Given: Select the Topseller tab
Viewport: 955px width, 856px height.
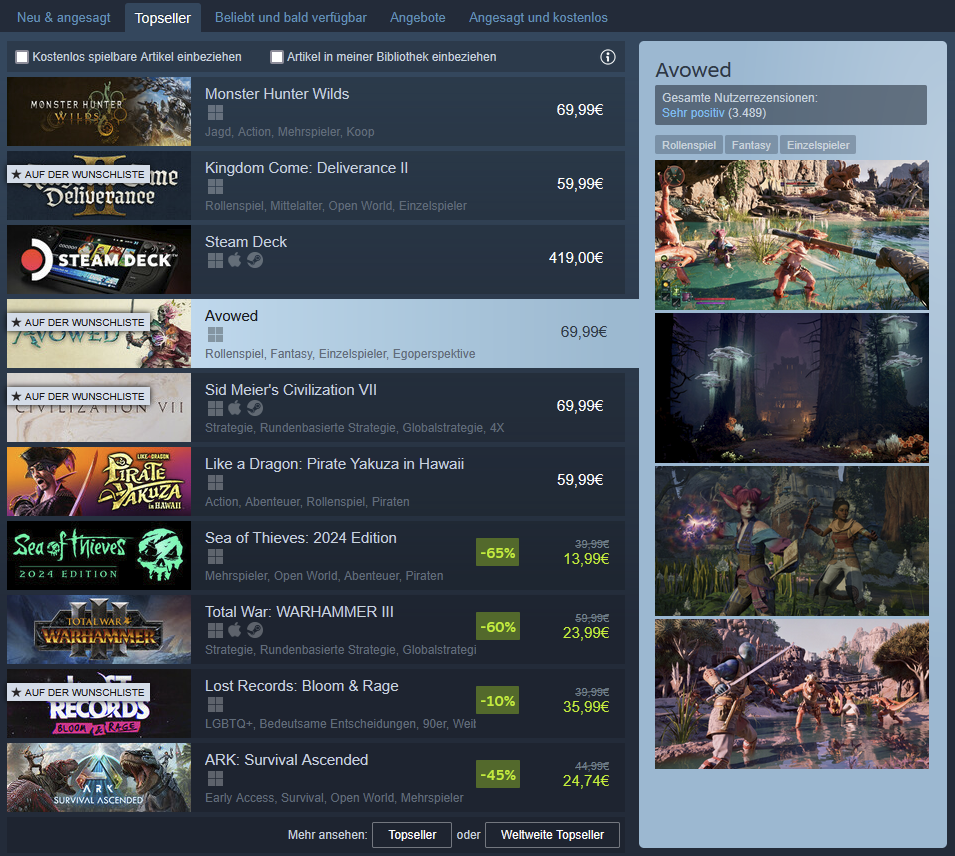Looking at the screenshot, I should click(163, 18).
